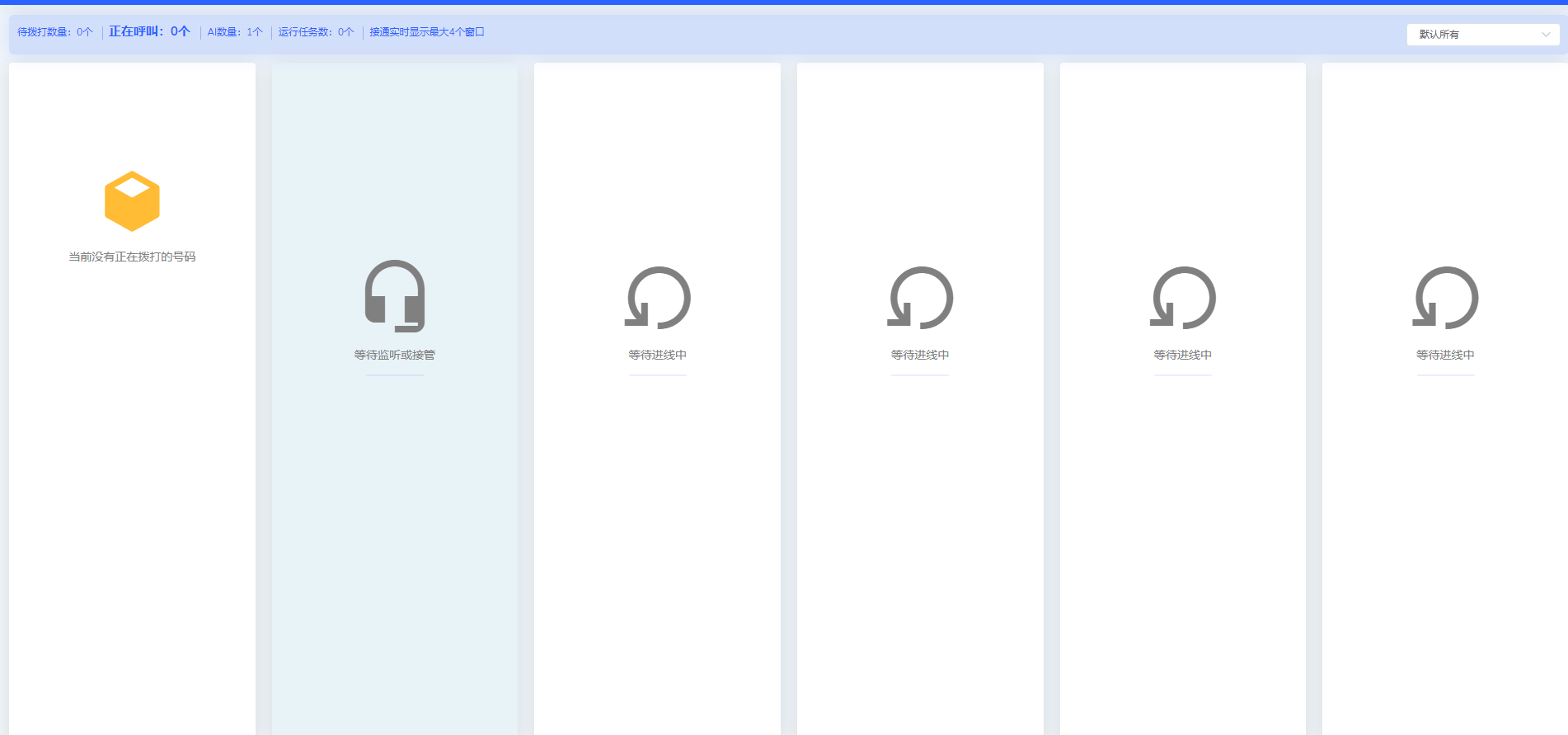Click the yellow cube empty-state icon

pyautogui.click(x=132, y=201)
